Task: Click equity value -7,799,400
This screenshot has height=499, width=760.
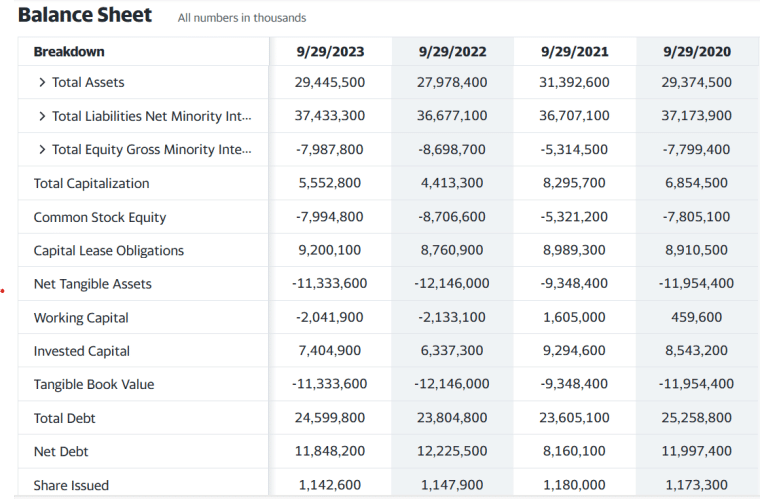Action: click(x=696, y=149)
